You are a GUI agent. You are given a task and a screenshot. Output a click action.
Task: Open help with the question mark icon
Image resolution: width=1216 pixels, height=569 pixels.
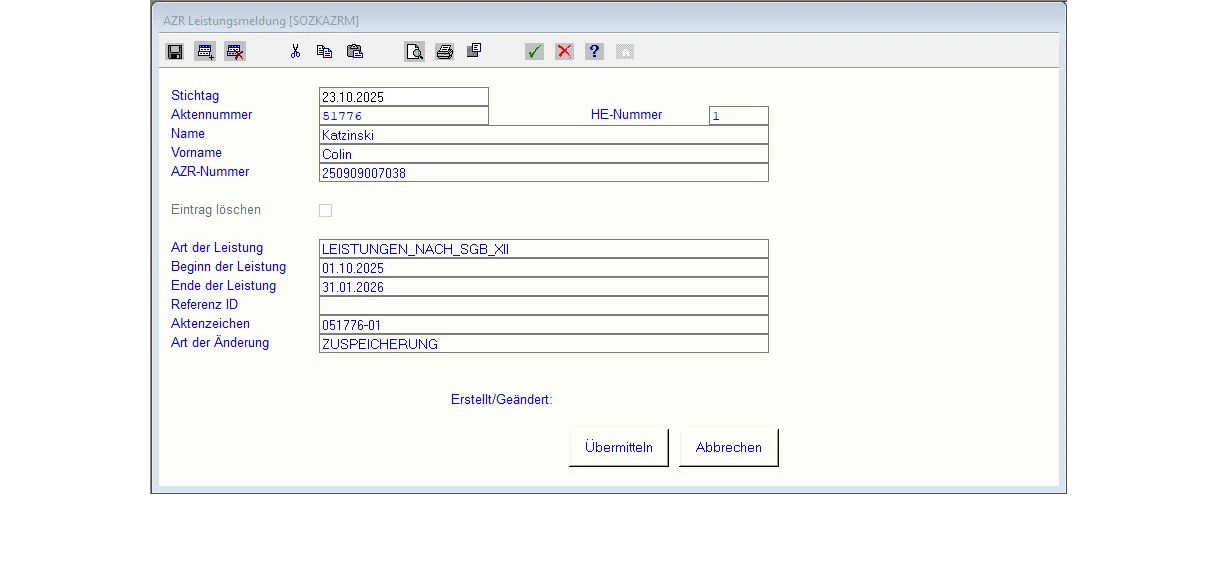coord(595,51)
